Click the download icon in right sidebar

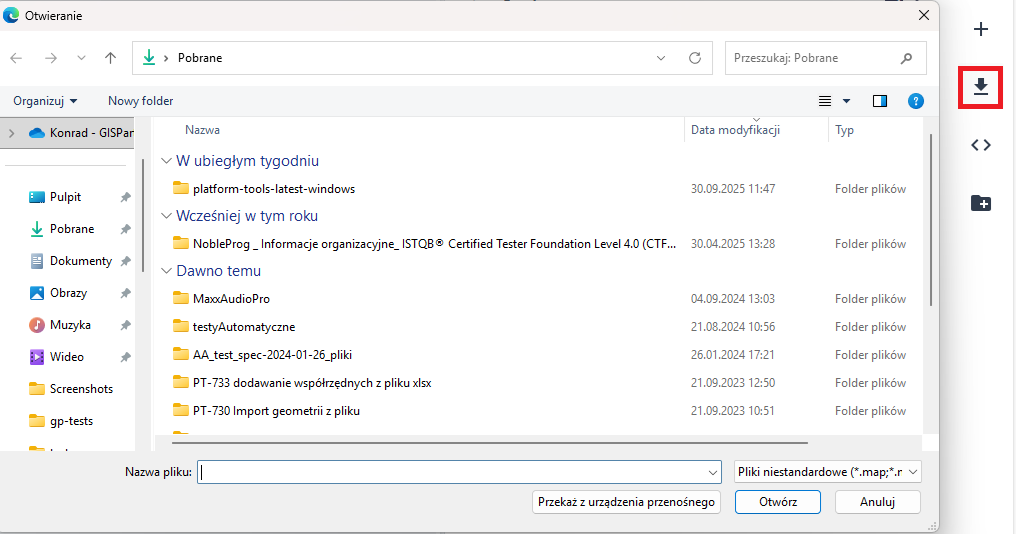[980, 86]
